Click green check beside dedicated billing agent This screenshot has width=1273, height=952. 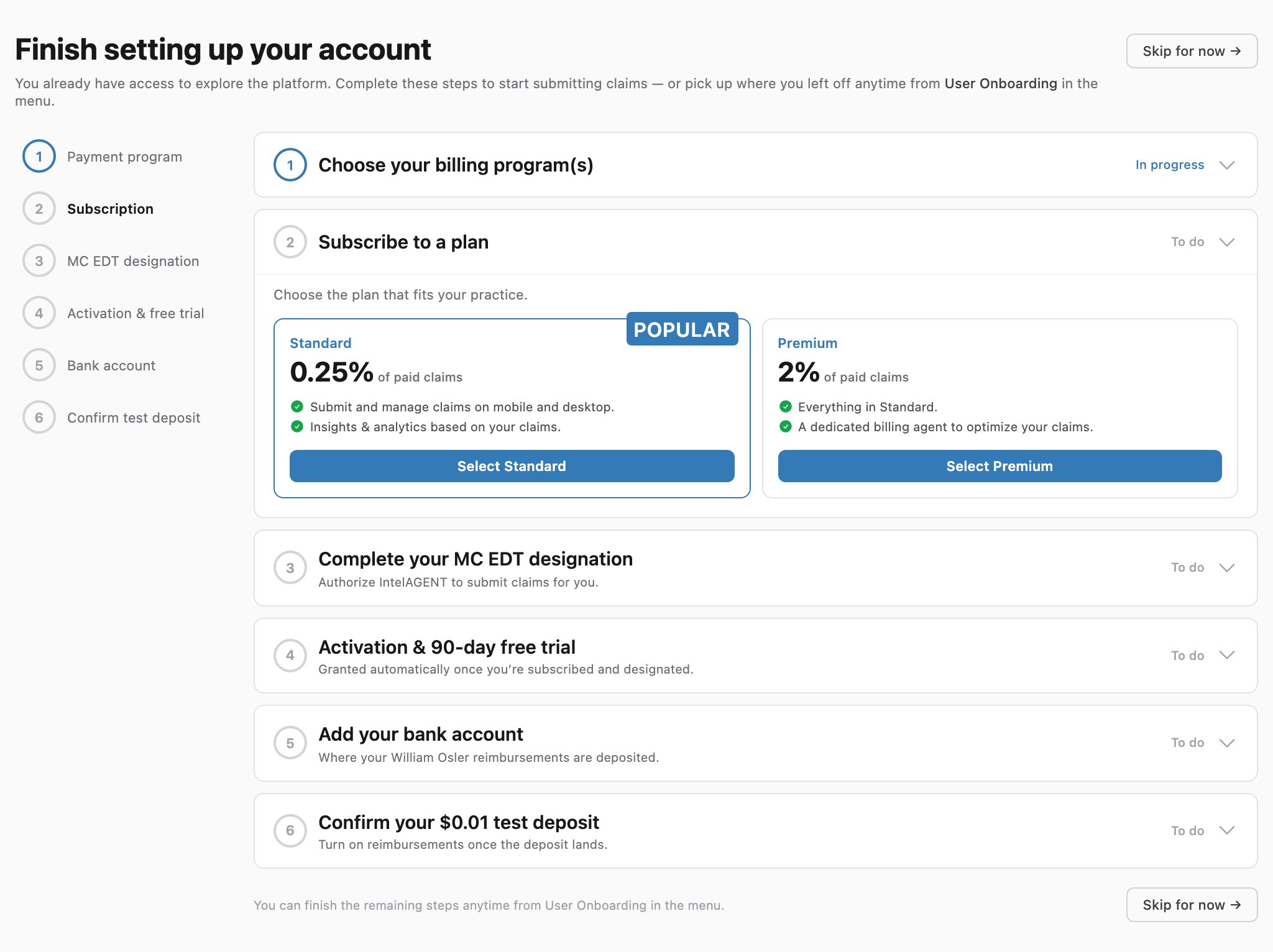[x=786, y=427]
